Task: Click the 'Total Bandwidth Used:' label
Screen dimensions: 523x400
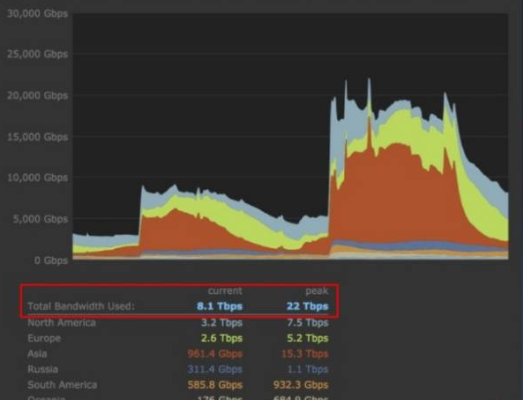Action: pyautogui.click(x=81, y=306)
